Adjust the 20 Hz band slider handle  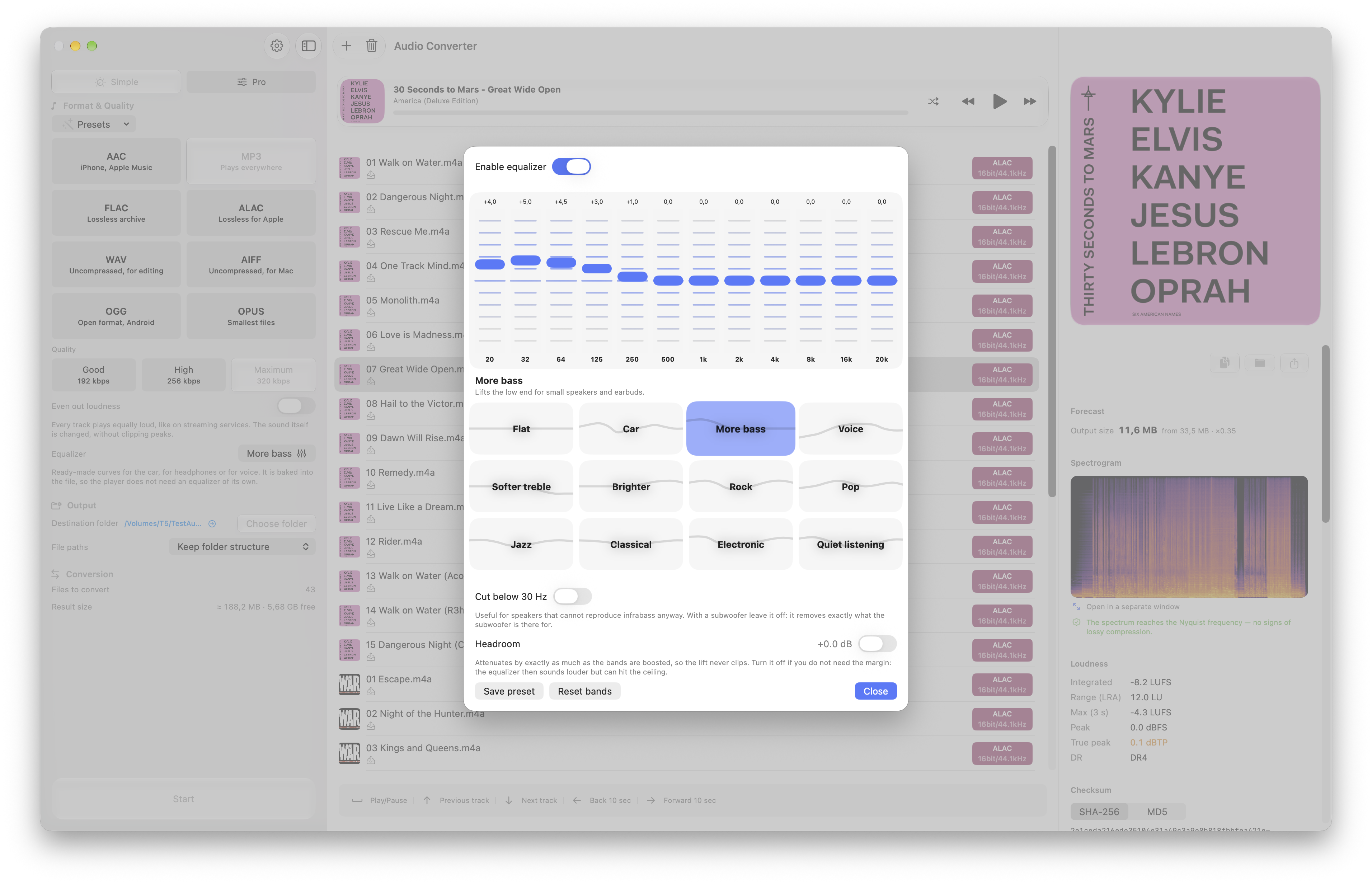tap(490, 264)
